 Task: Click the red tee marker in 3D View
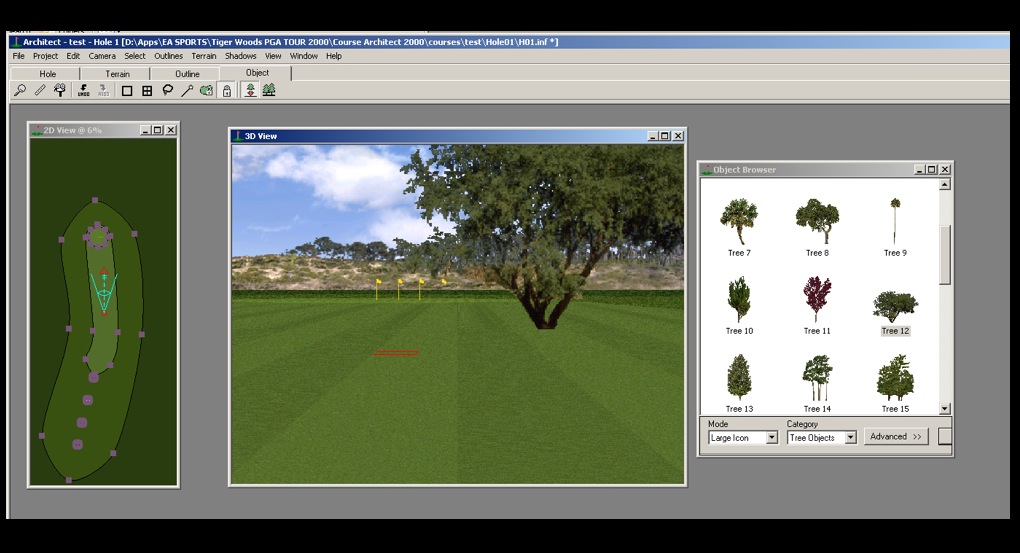(x=396, y=353)
